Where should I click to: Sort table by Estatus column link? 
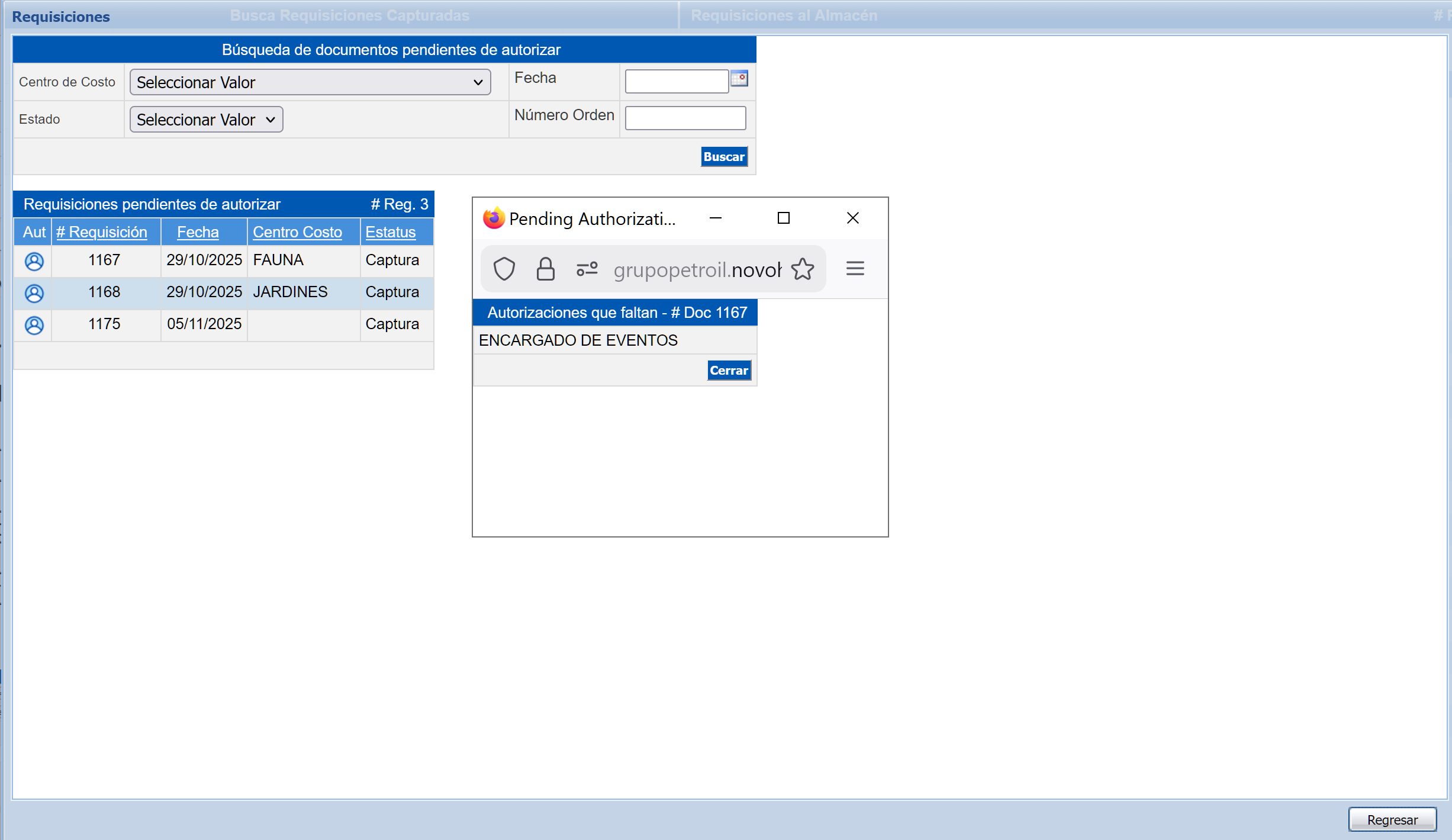[390, 232]
